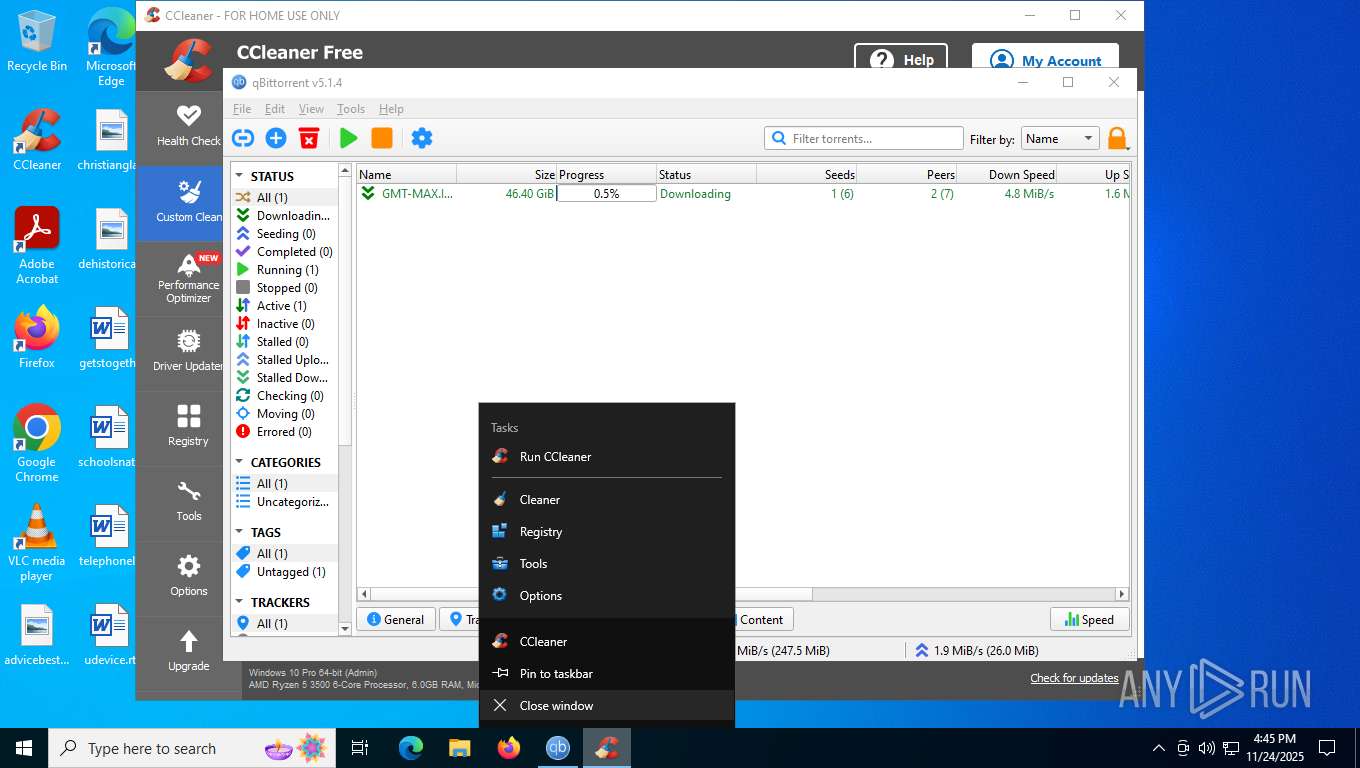Open the Help menu in qBittorrent

tap(391, 109)
